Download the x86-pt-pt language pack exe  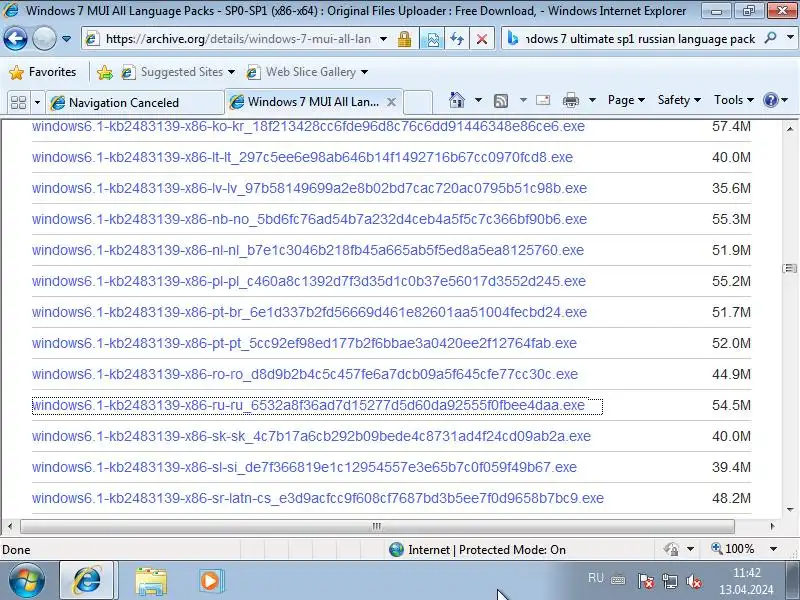(304, 343)
